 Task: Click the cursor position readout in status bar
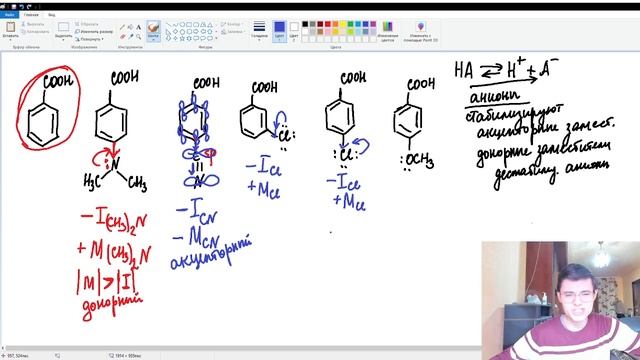click(x=15, y=356)
